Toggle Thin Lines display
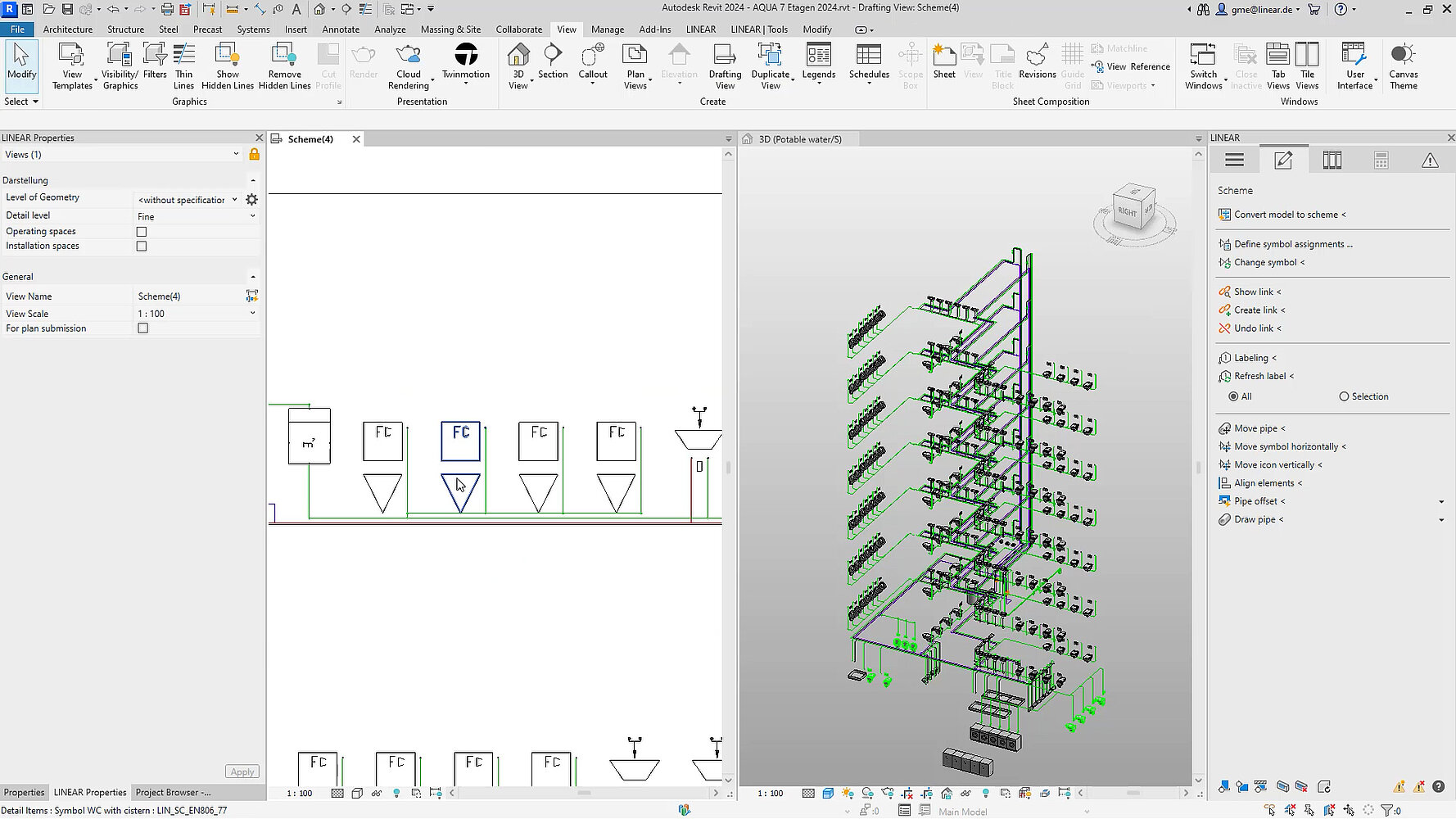 (x=183, y=64)
